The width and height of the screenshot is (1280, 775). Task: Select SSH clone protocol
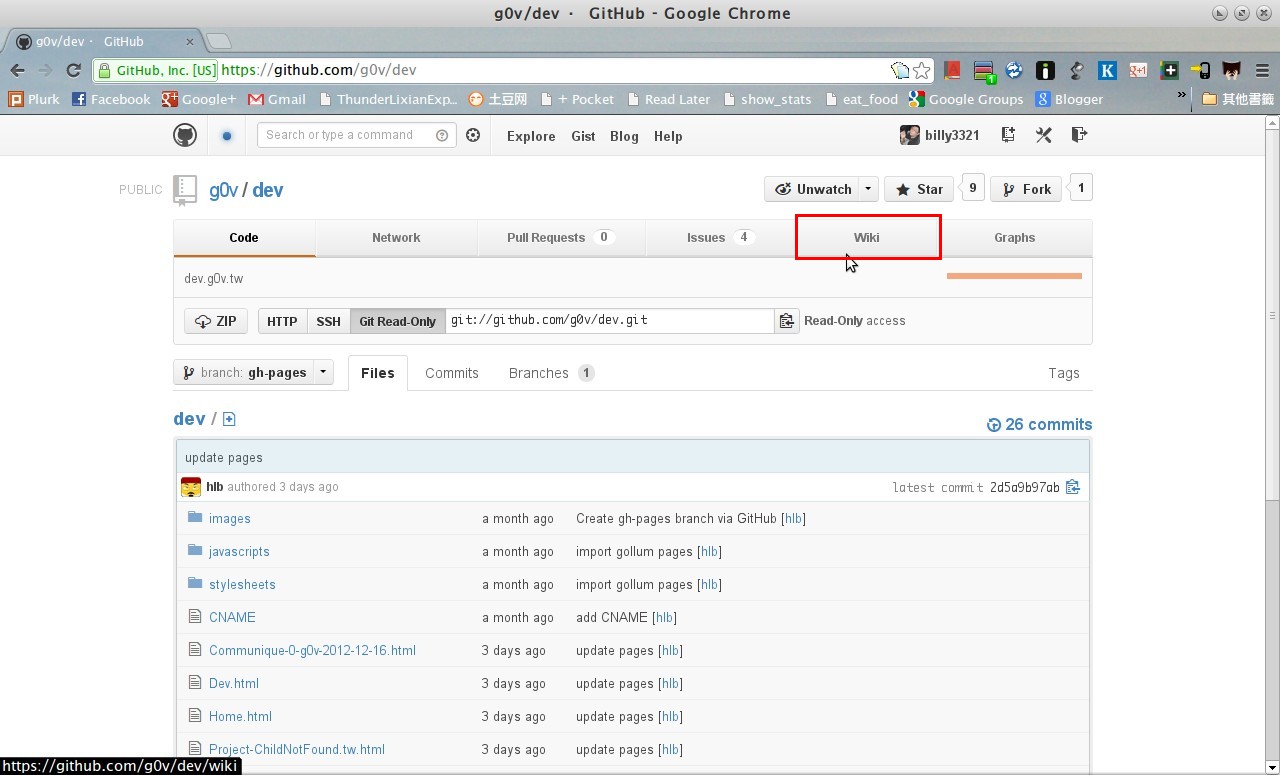click(329, 321)
